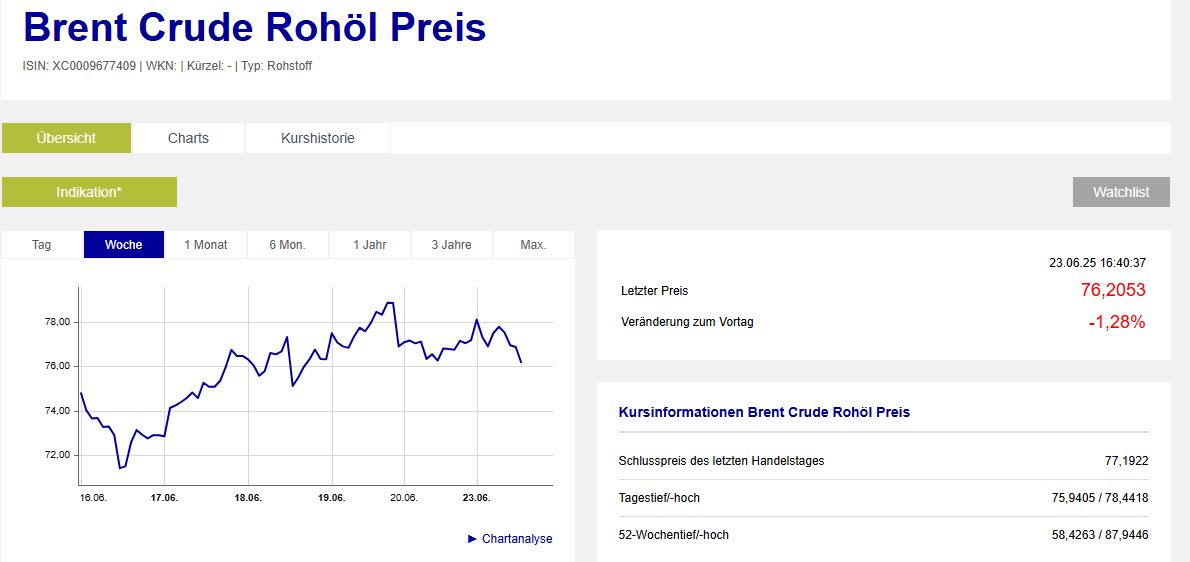The width and height of the screenshot is (1190, 562).
Task: Click the 20.06. date marker on chart
Action: click(x=403, y=497)
